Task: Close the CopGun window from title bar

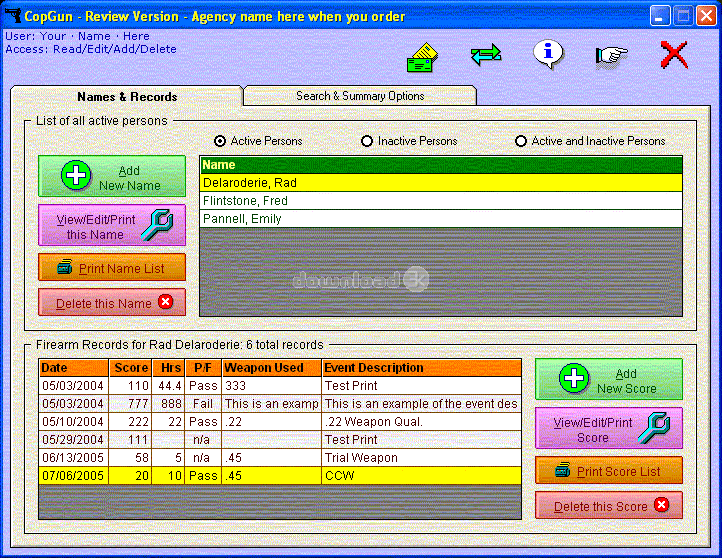Action: (x=706, y=15)
